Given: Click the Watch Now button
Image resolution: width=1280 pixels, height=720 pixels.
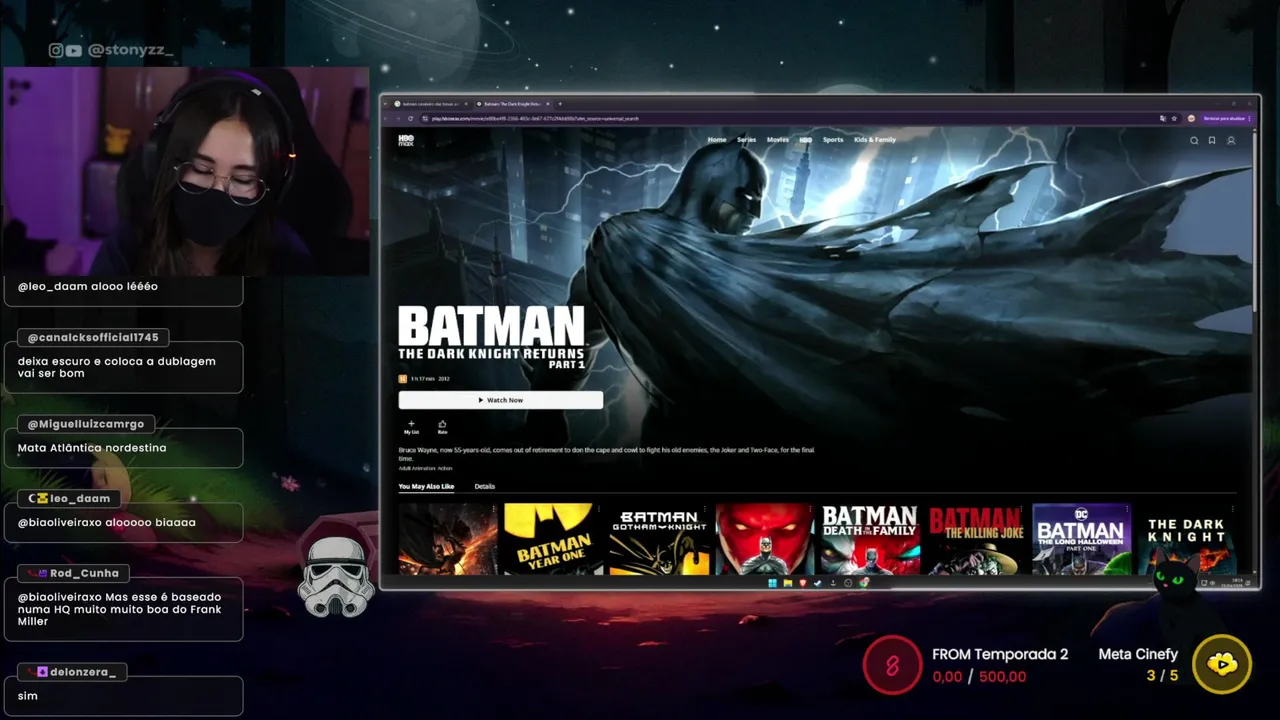Looking at the screenshot, I should point(501,400).
